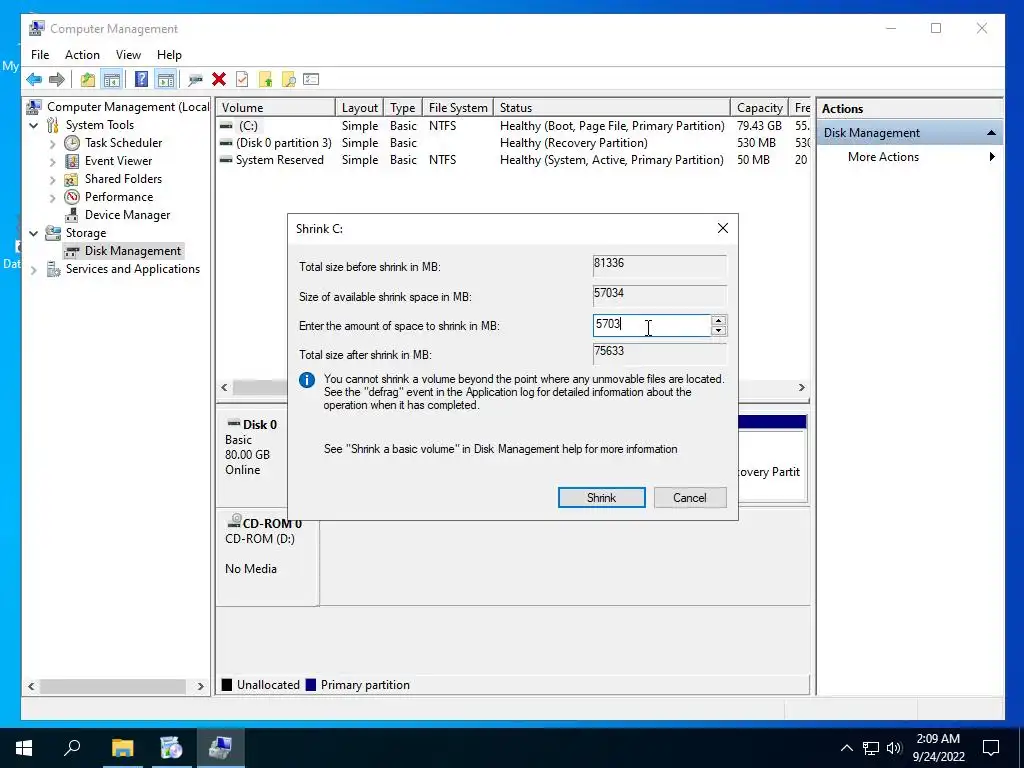This screenshot has width=1024, height=768.
Task: Click the Up one level folder icon
Action: (x=88, y=80)
